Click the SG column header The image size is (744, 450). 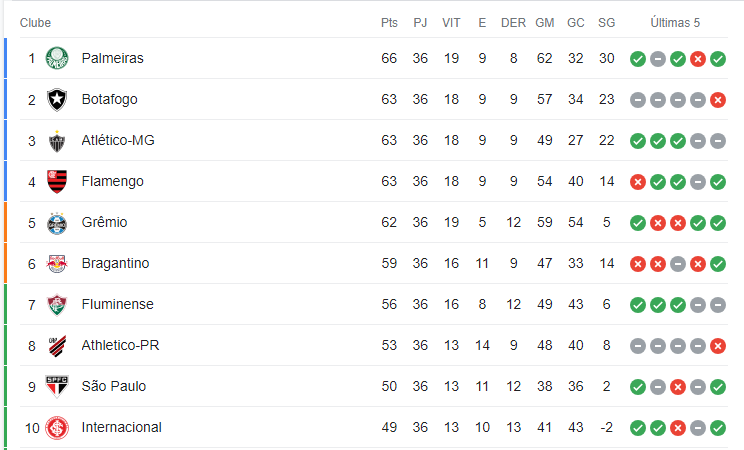606,23
